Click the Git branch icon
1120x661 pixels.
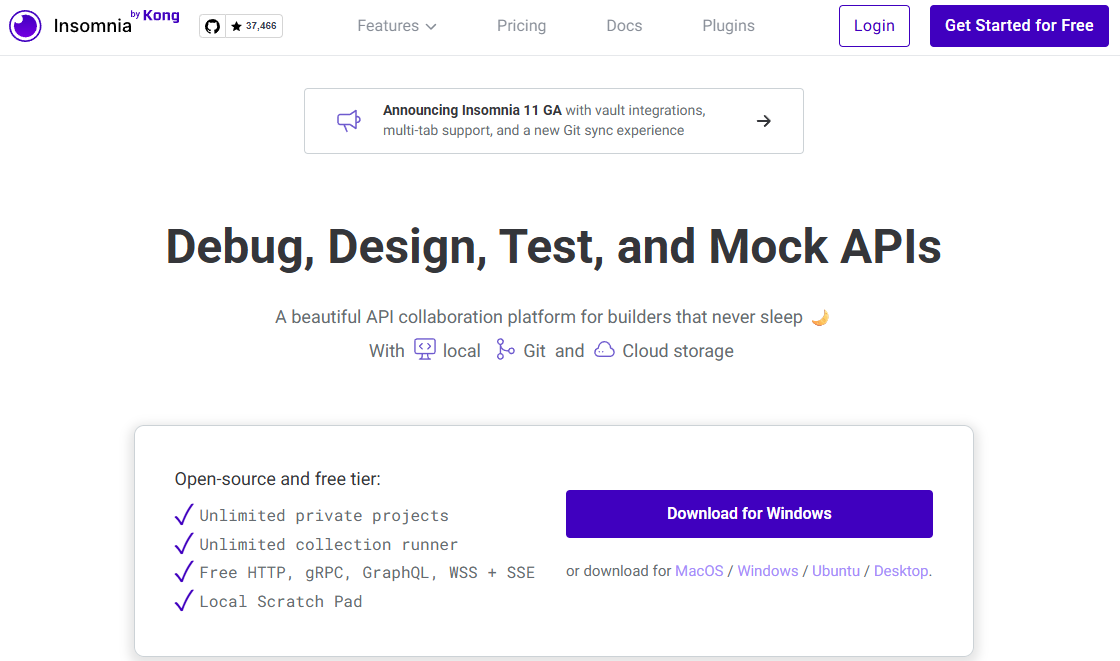(505, 350)
